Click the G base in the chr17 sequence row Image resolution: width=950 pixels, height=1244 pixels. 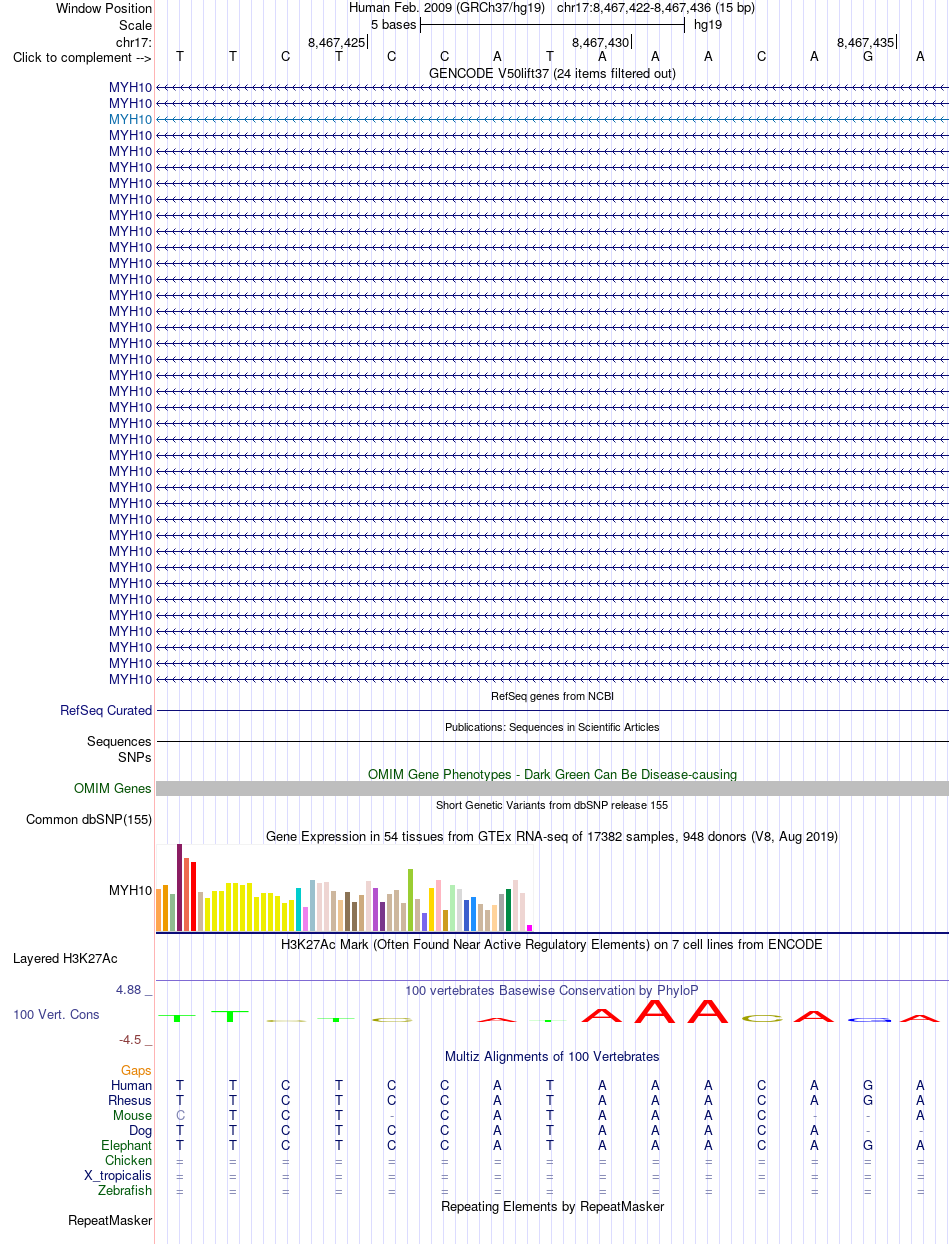coord(868,57)
